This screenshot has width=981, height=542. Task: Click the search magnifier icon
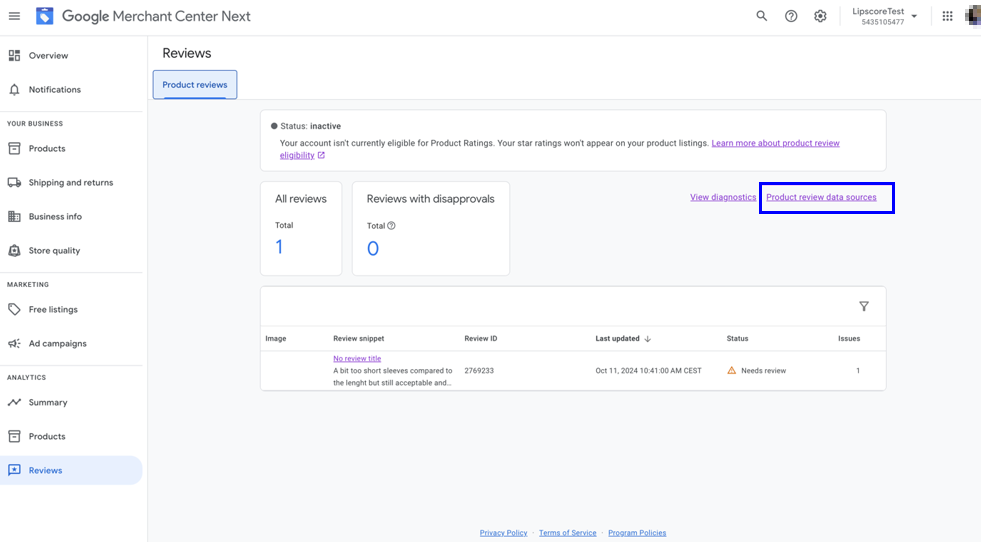(762, 16)
